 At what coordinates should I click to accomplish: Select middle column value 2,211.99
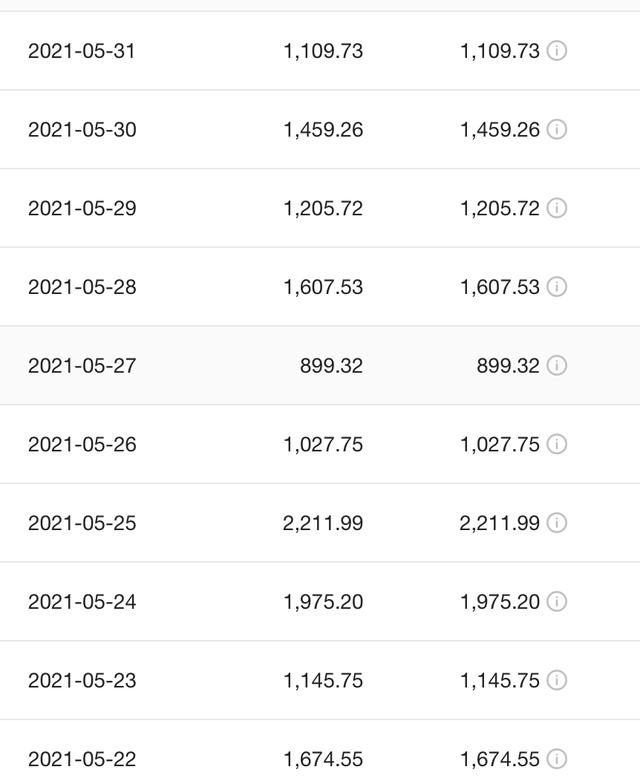pyautogui.click(x=323, y=524)
